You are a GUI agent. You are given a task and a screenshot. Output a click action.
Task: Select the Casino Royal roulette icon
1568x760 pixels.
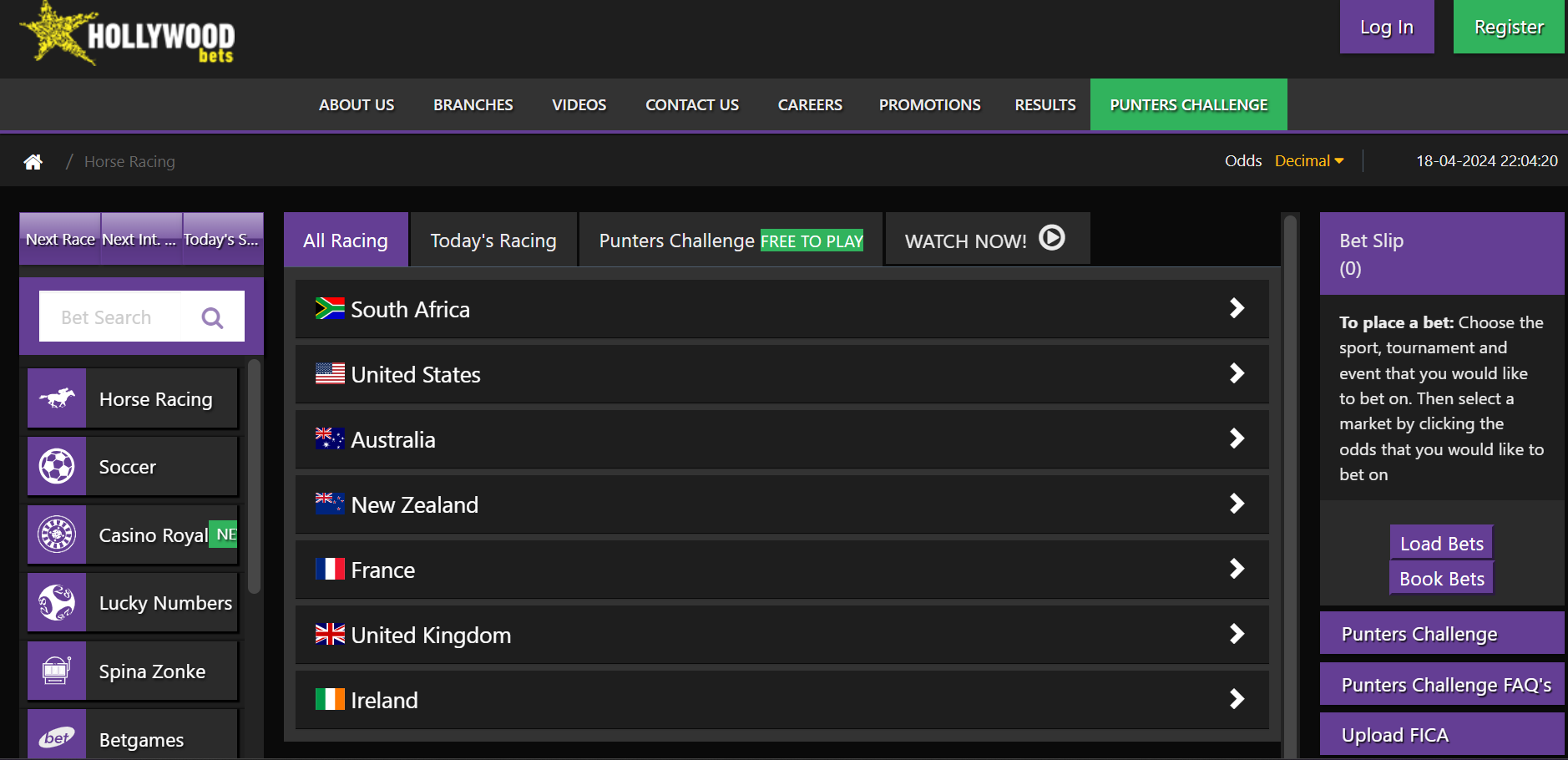point(57,535)
